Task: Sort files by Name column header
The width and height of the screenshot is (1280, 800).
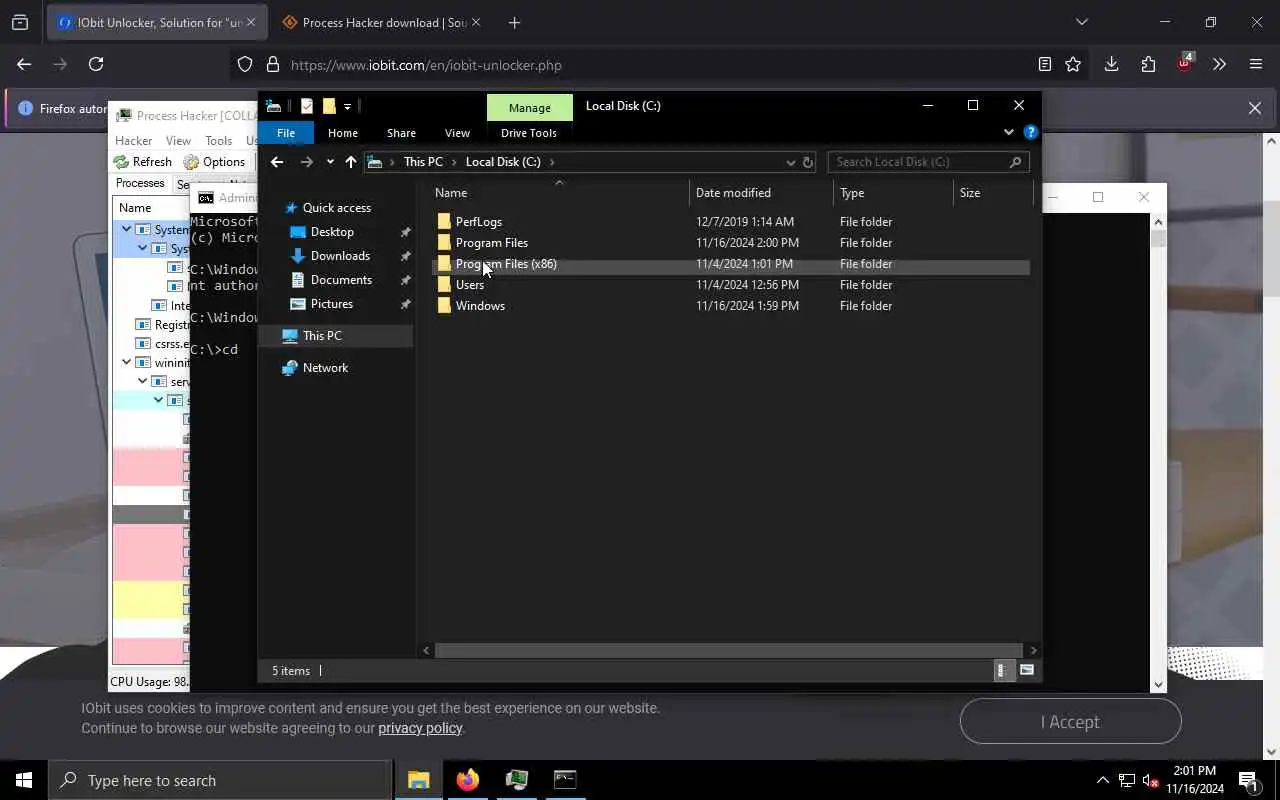Action: coord(559,193)
